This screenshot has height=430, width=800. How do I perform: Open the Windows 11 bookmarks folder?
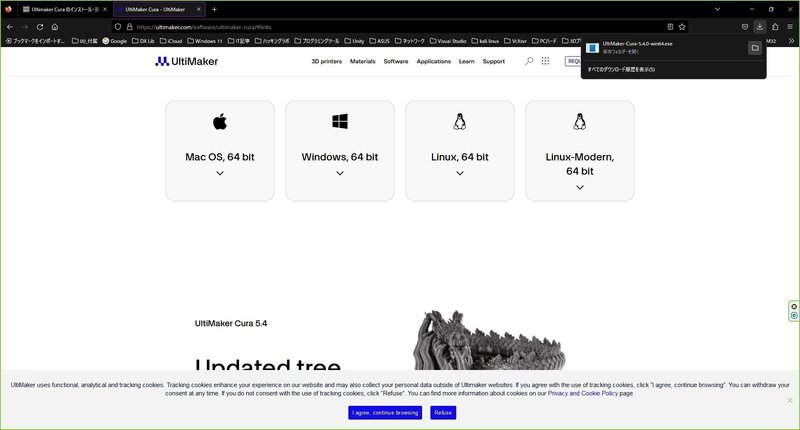[205, 41]
